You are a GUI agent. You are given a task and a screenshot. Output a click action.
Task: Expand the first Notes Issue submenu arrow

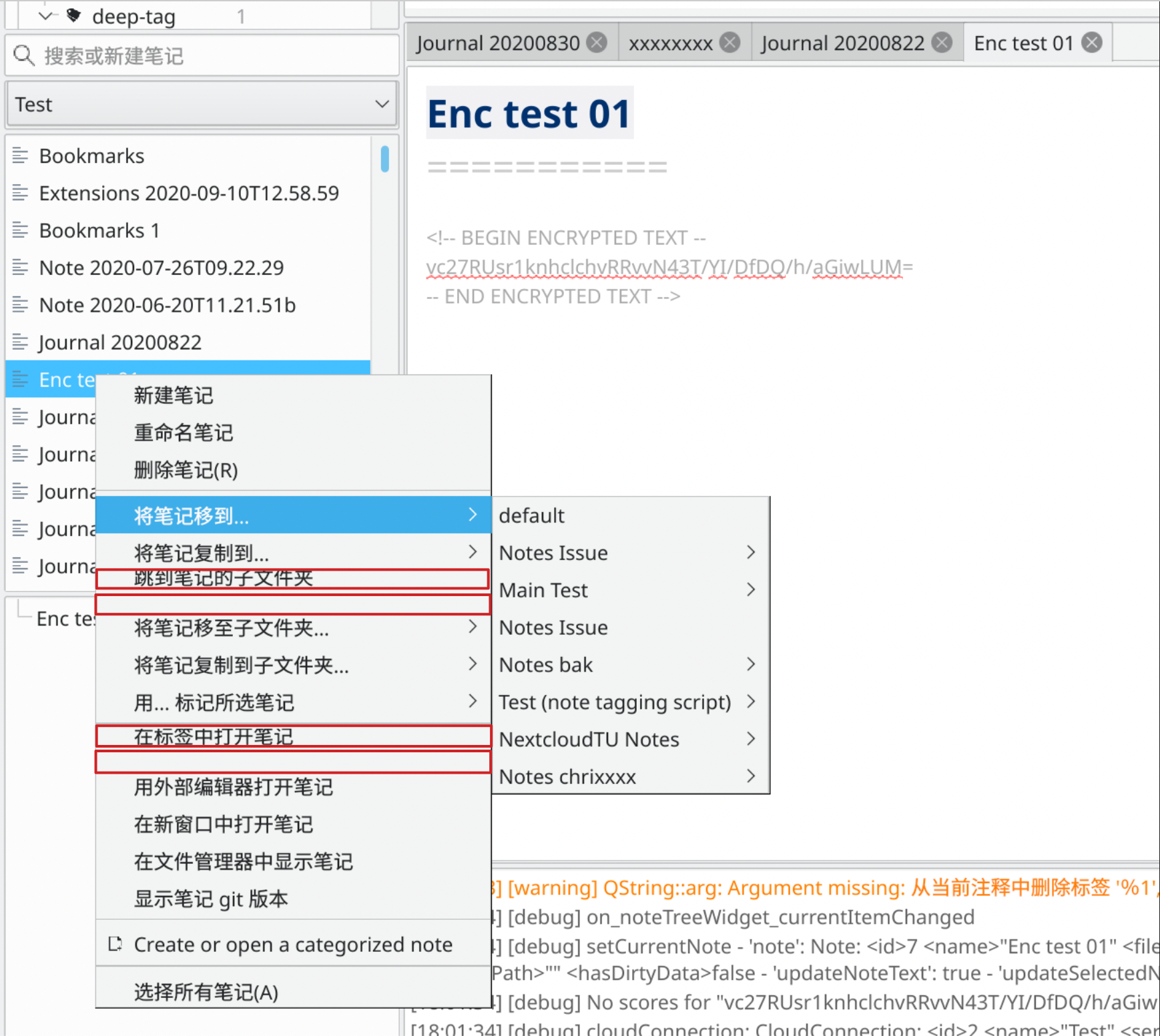click(x=751, y=552)
